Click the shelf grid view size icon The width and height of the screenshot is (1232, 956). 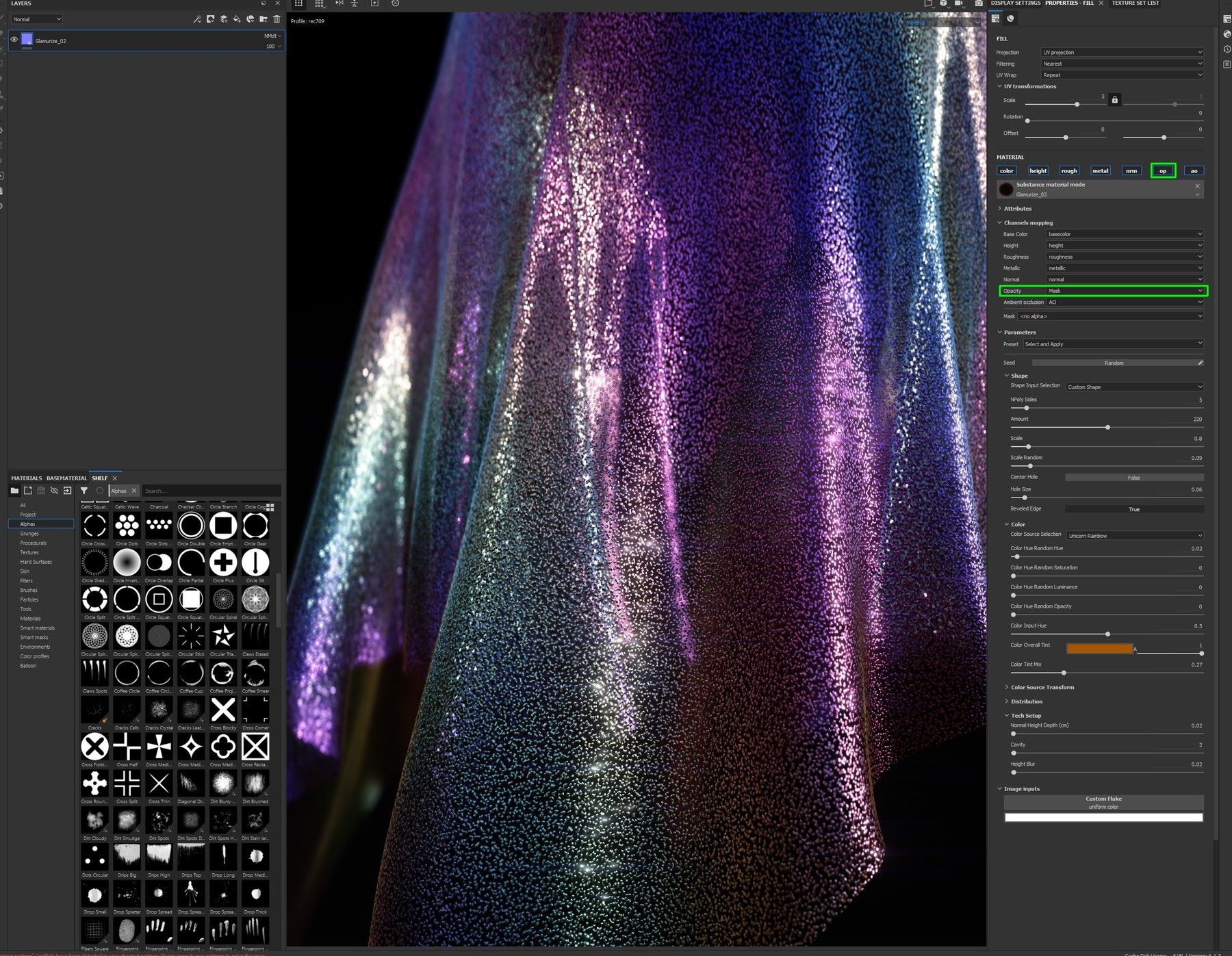point(270,507)
